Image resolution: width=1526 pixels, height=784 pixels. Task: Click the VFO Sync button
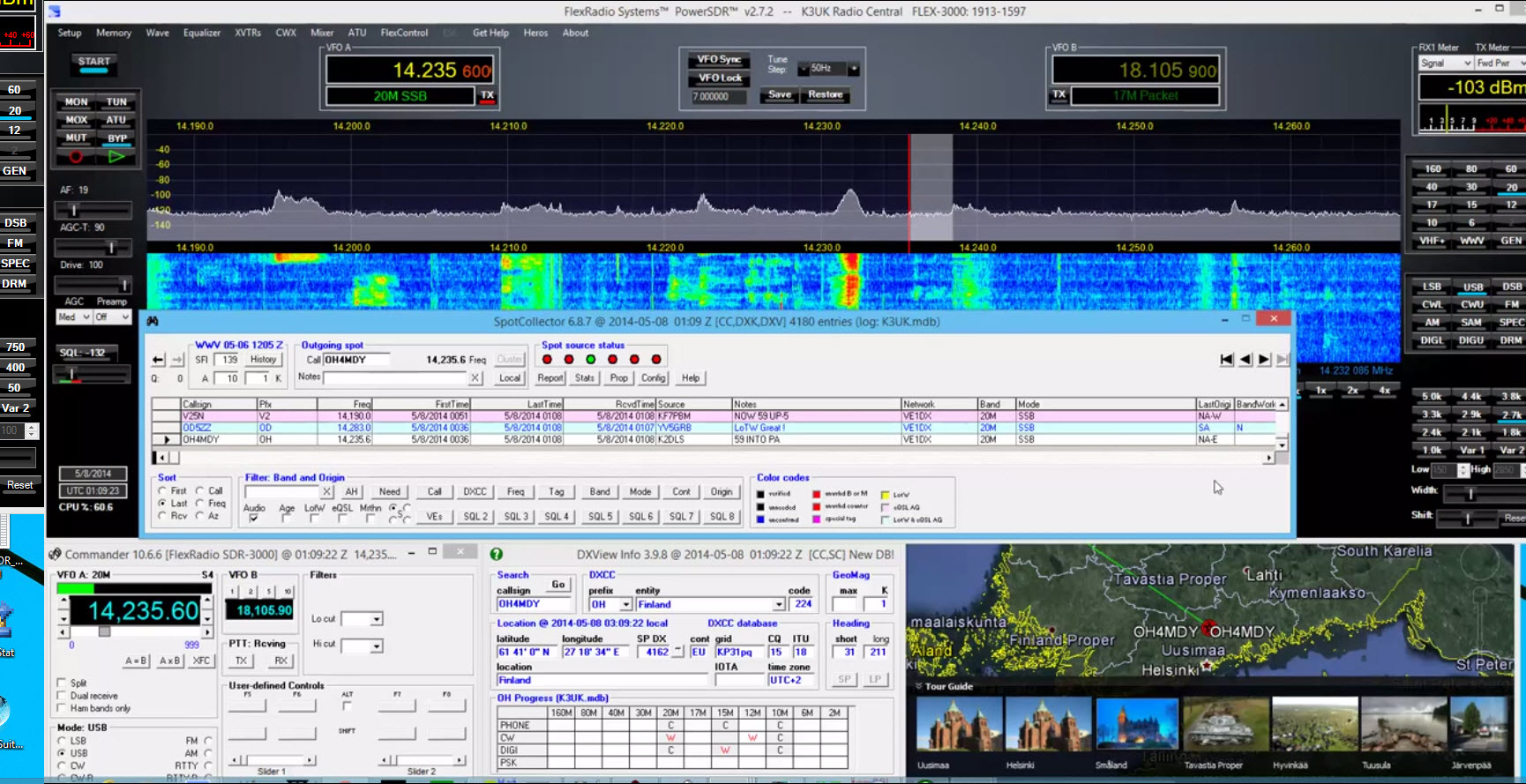point(719,59)
